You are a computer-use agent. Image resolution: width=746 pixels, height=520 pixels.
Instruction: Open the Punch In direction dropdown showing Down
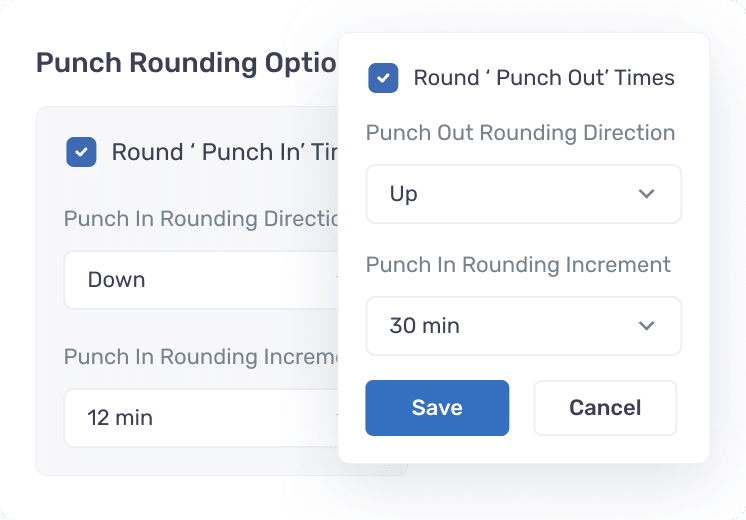coord(201,280)
